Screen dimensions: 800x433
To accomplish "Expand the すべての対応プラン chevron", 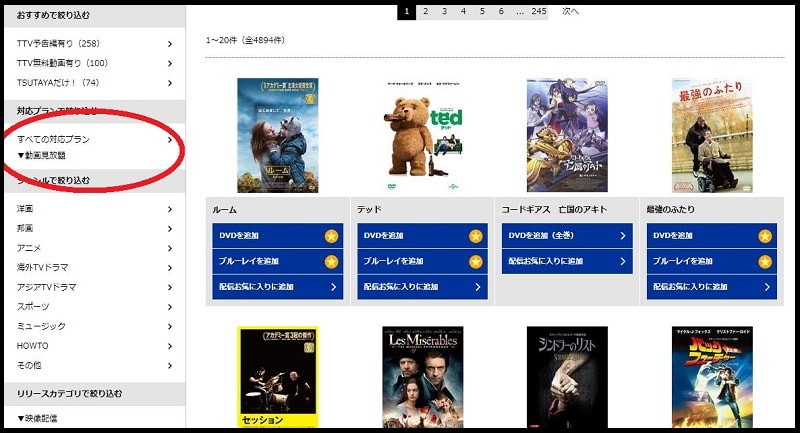I will pos(170,140).
